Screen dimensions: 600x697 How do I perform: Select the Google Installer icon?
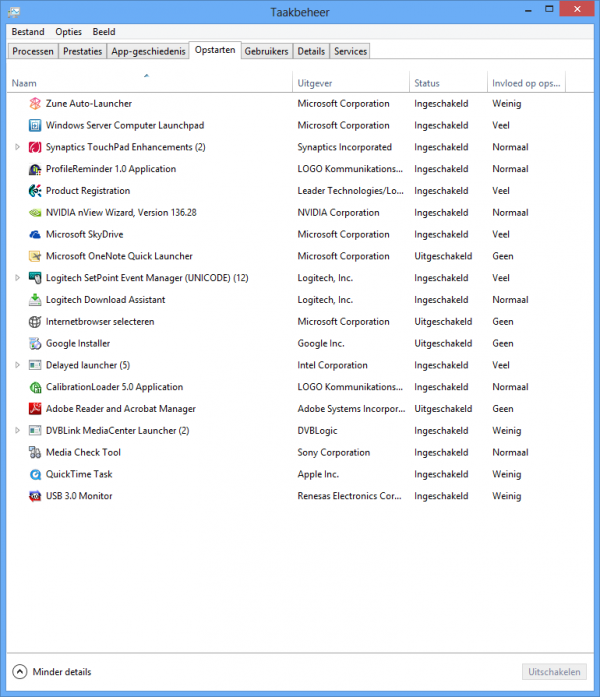(35, 343)
